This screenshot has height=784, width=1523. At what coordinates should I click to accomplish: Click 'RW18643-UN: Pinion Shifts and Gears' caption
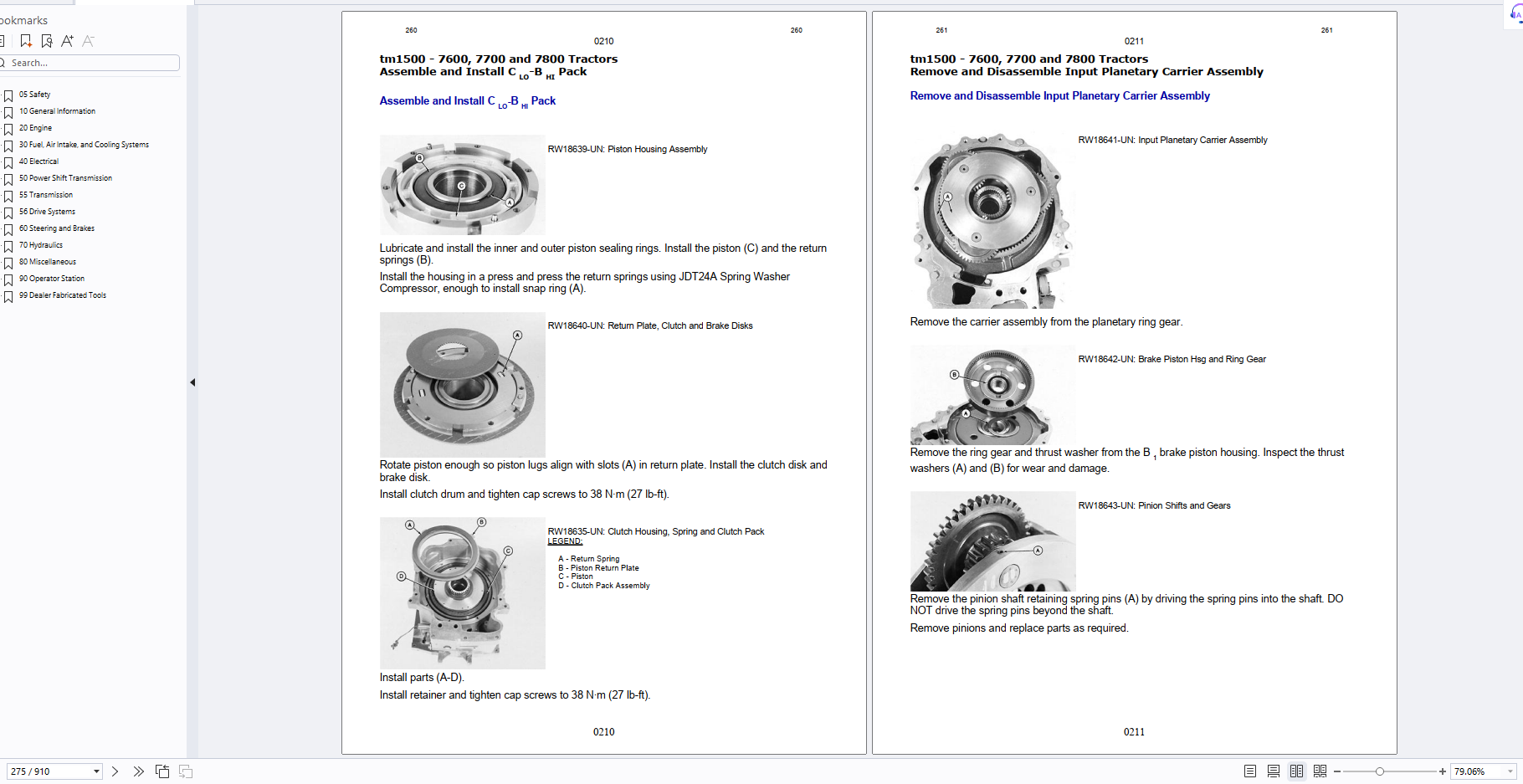[x=1154, y=505]
